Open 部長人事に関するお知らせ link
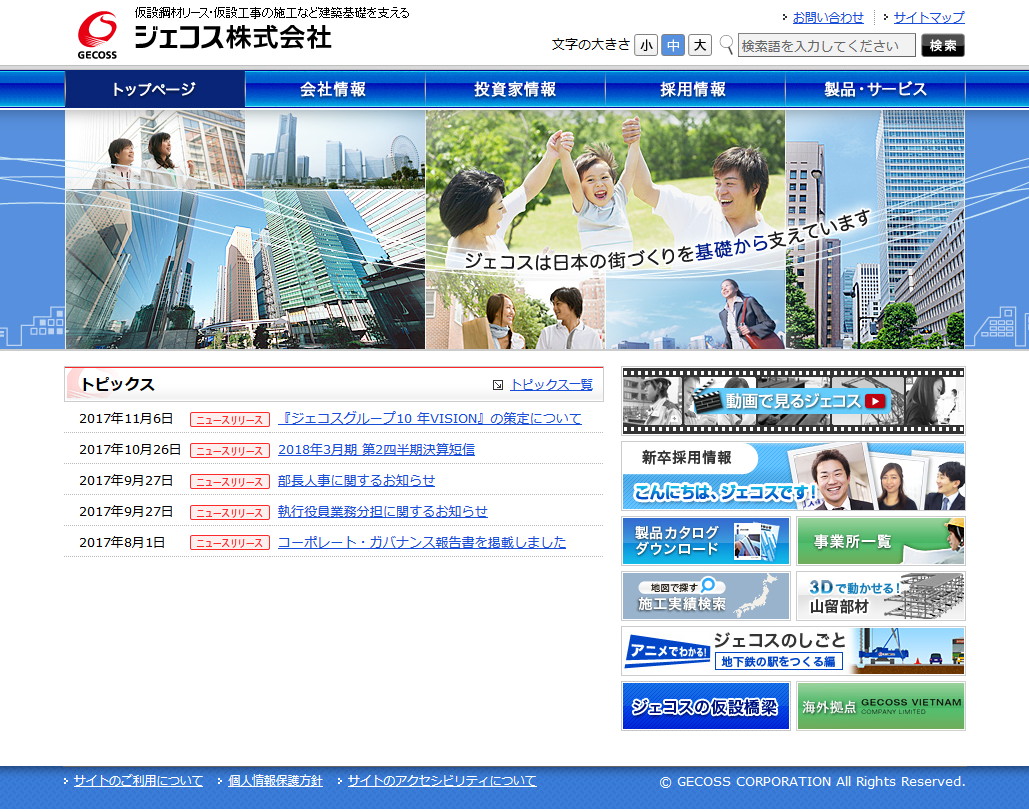This screenshot has height=812, width=1029. (356, 481)
